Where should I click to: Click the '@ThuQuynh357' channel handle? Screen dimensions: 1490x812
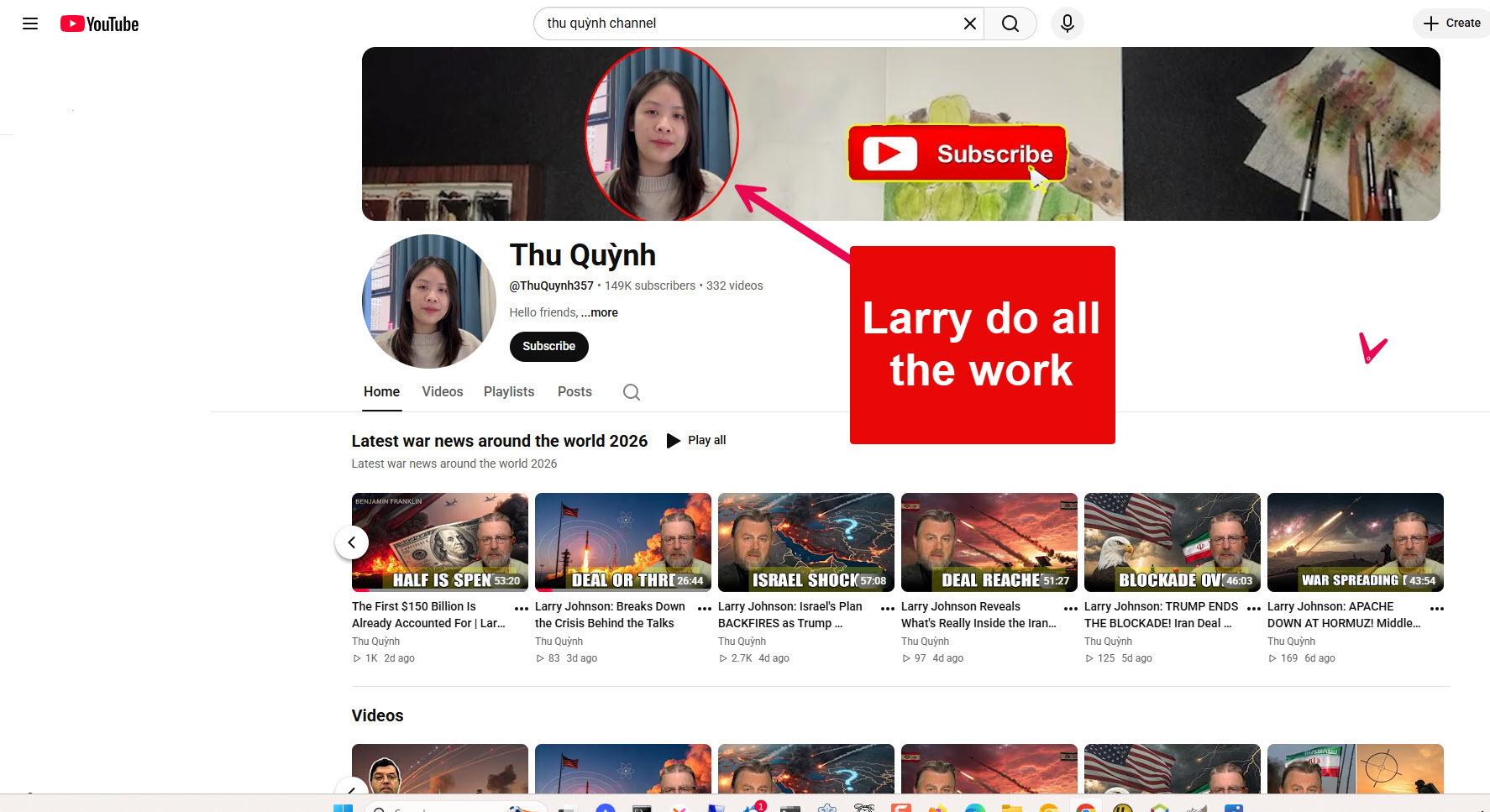click(x=551, y=286)
